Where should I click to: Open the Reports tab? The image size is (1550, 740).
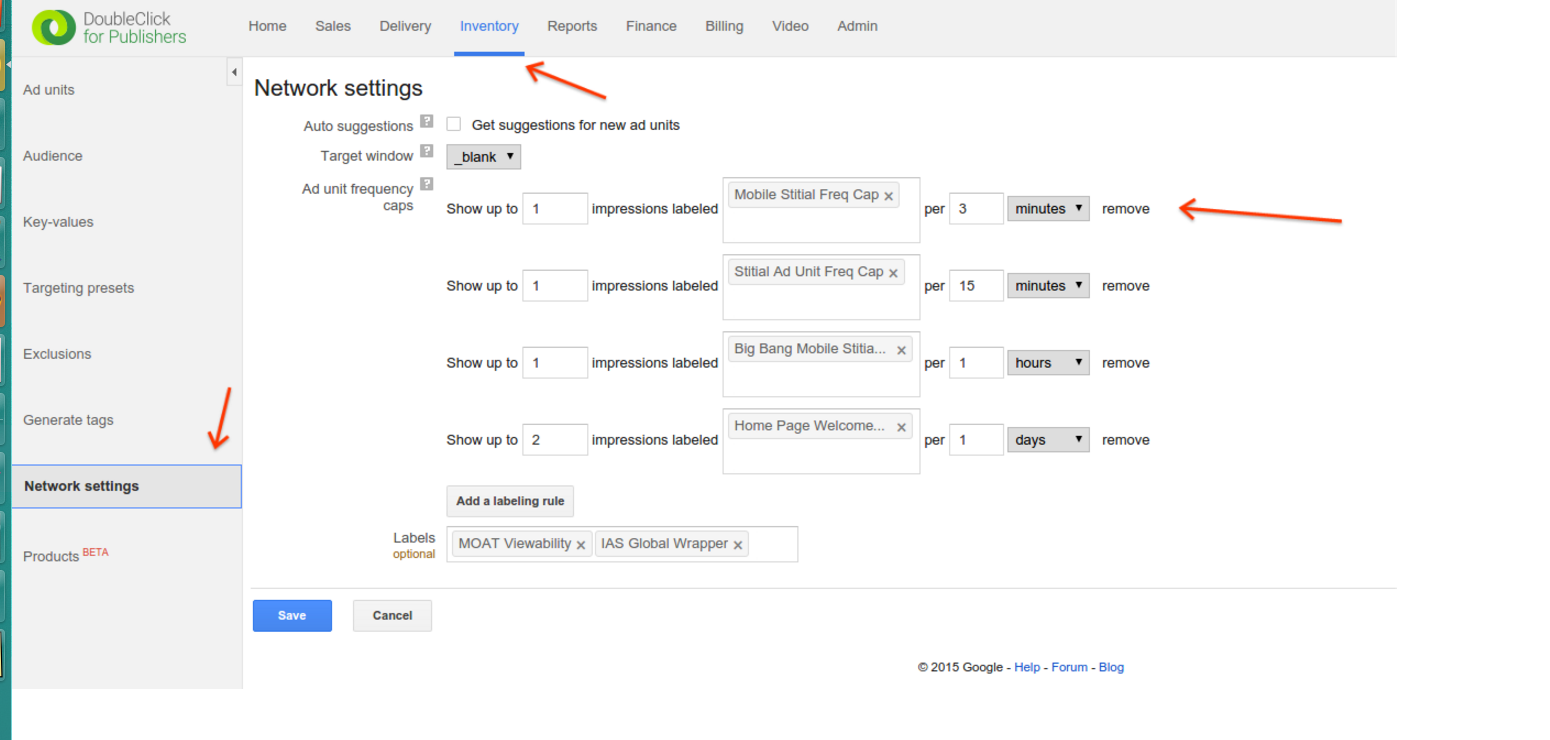573,26
